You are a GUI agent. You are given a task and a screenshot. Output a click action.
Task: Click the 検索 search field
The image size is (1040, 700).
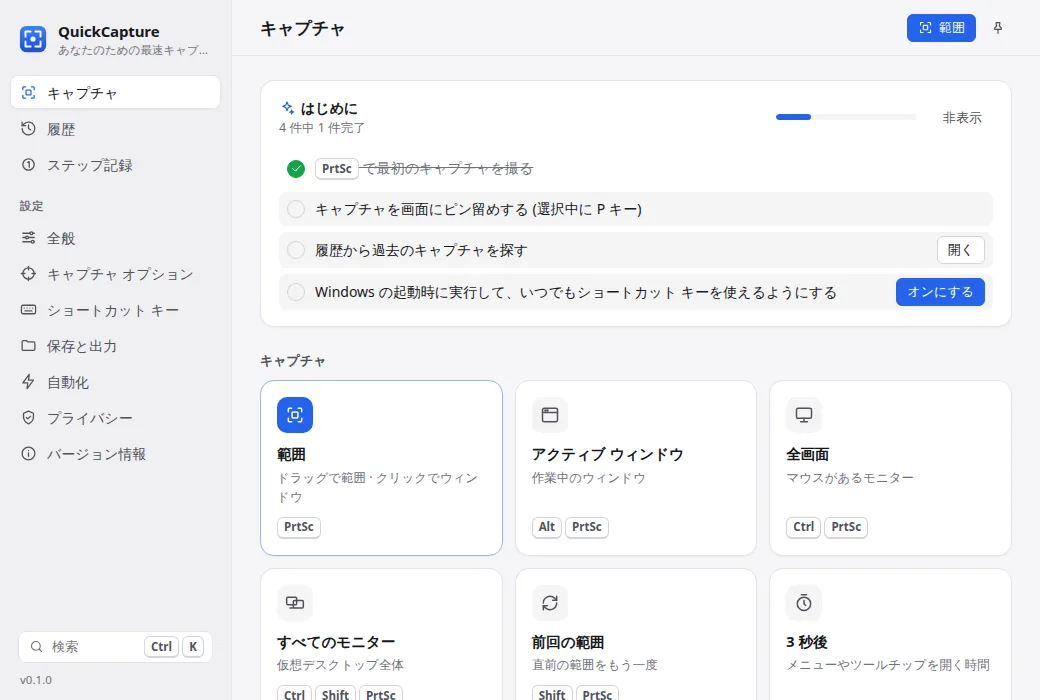click(x=115, y=646)
